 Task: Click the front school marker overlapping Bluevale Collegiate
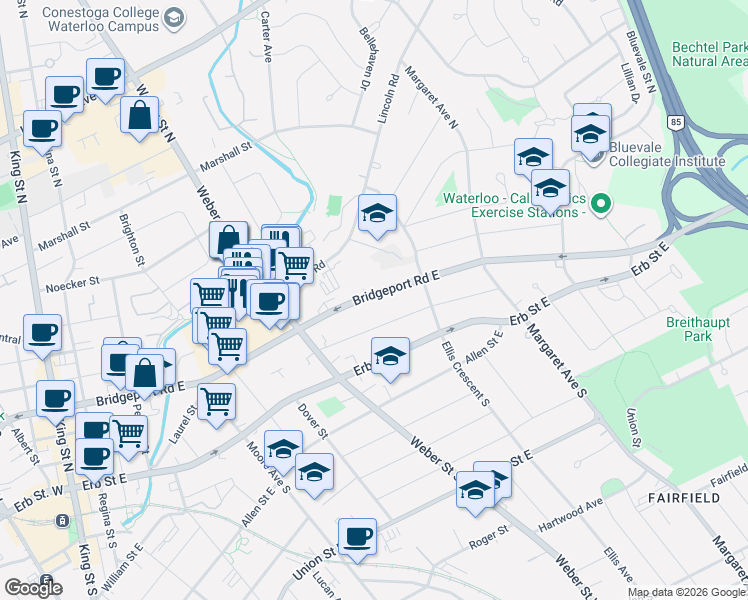[591, 137]
